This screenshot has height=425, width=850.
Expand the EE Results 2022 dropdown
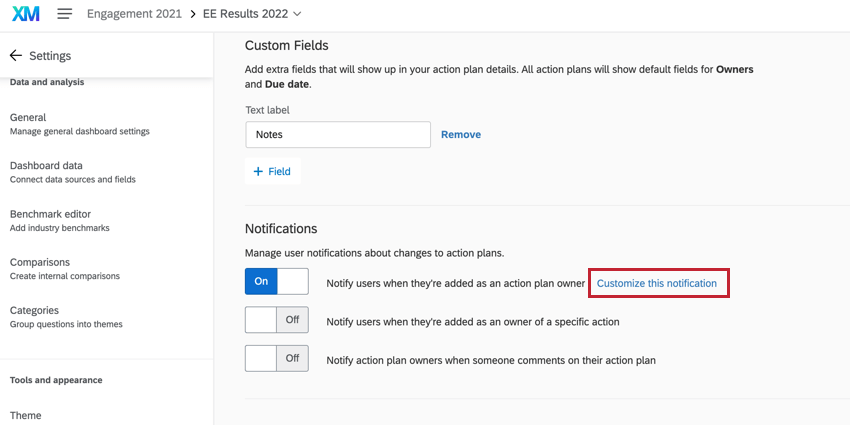pos(295,14)
